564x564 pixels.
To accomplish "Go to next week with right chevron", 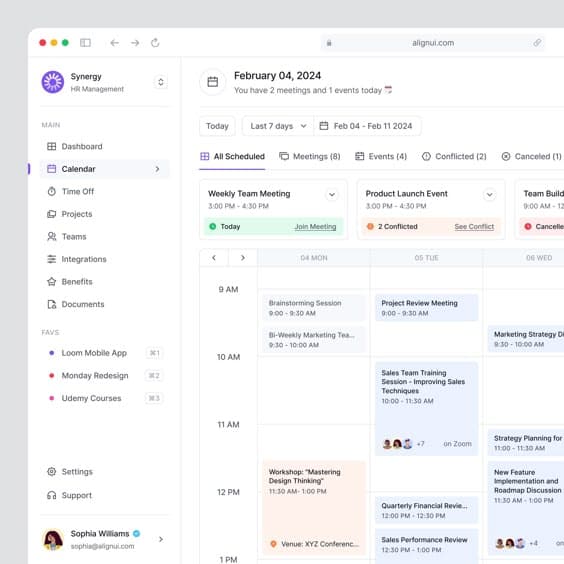I will click(x=243, y=258).
